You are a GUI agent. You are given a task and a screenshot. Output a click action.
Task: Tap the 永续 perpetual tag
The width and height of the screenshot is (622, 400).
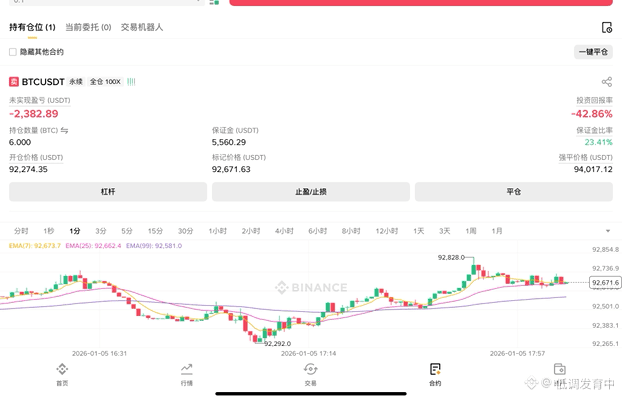[76, 82]
